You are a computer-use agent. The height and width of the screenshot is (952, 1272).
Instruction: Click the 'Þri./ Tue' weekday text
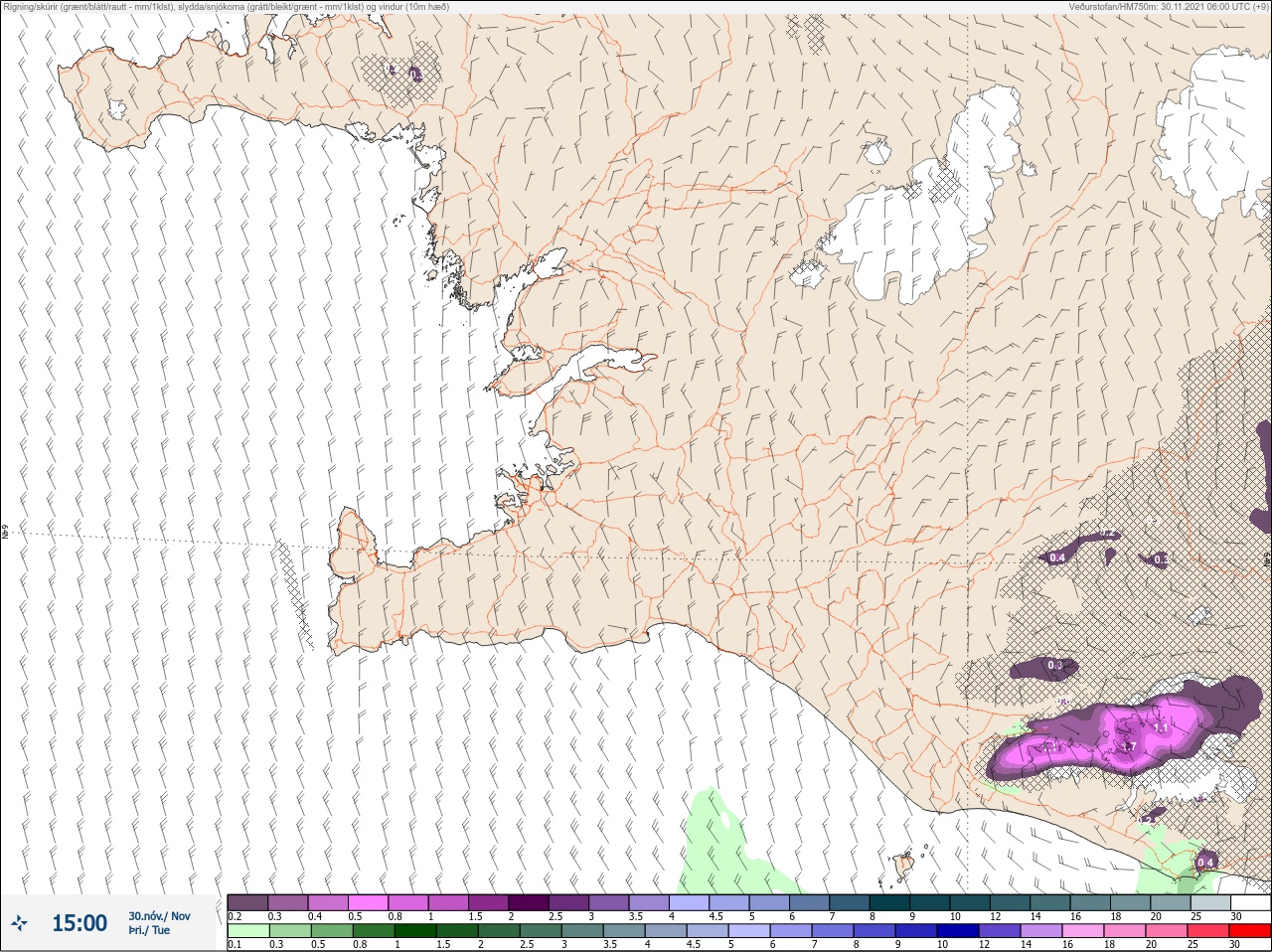149,931
